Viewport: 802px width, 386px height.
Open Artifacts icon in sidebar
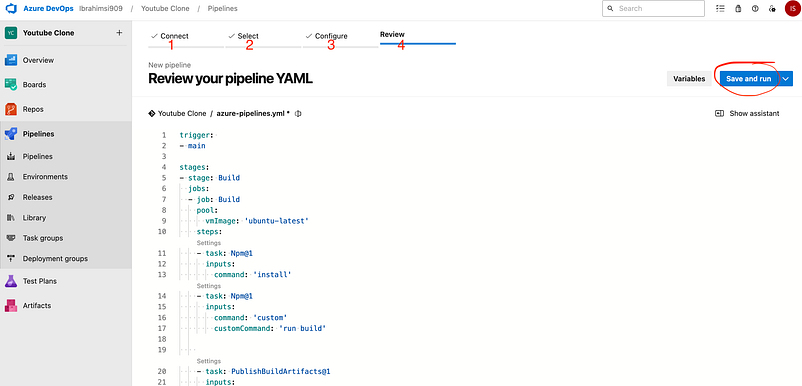[x=11, y=306]
